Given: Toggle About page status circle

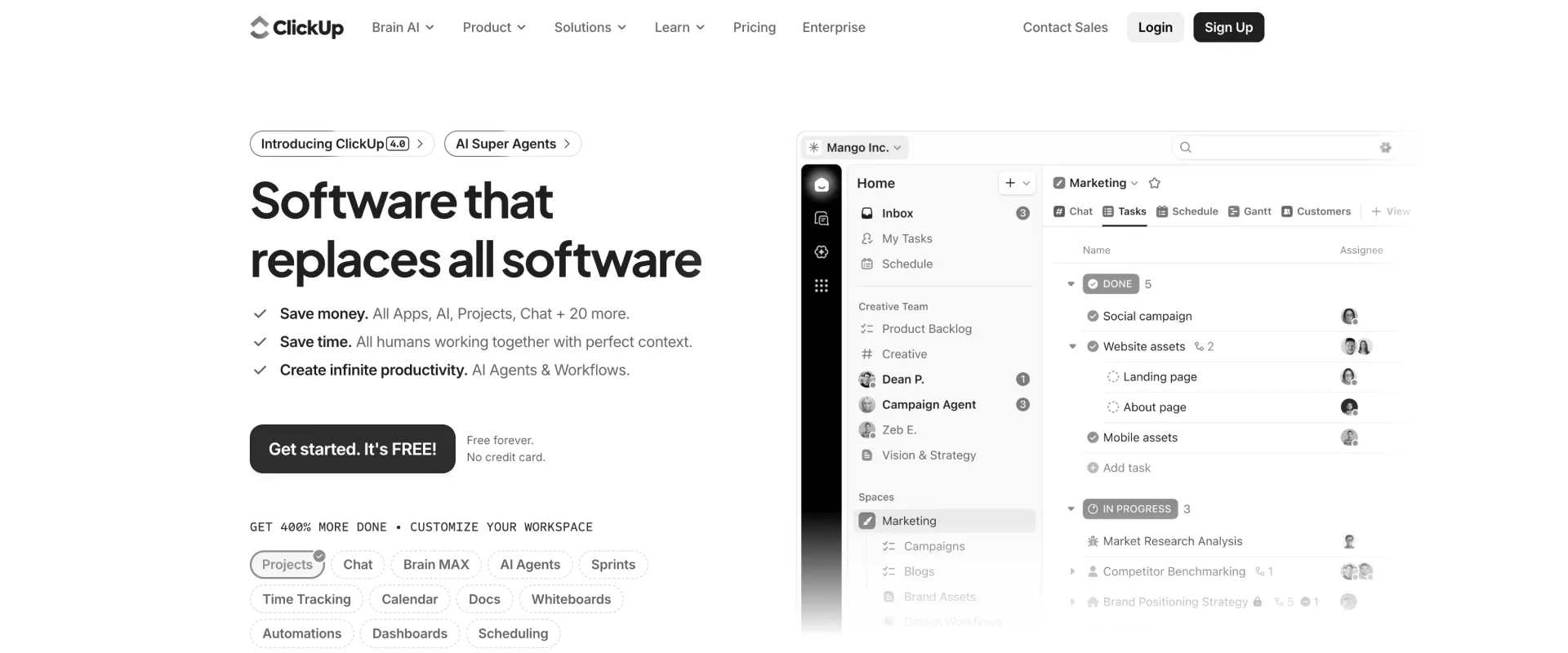Looking at the screenshot, I should coord(1112,406).
